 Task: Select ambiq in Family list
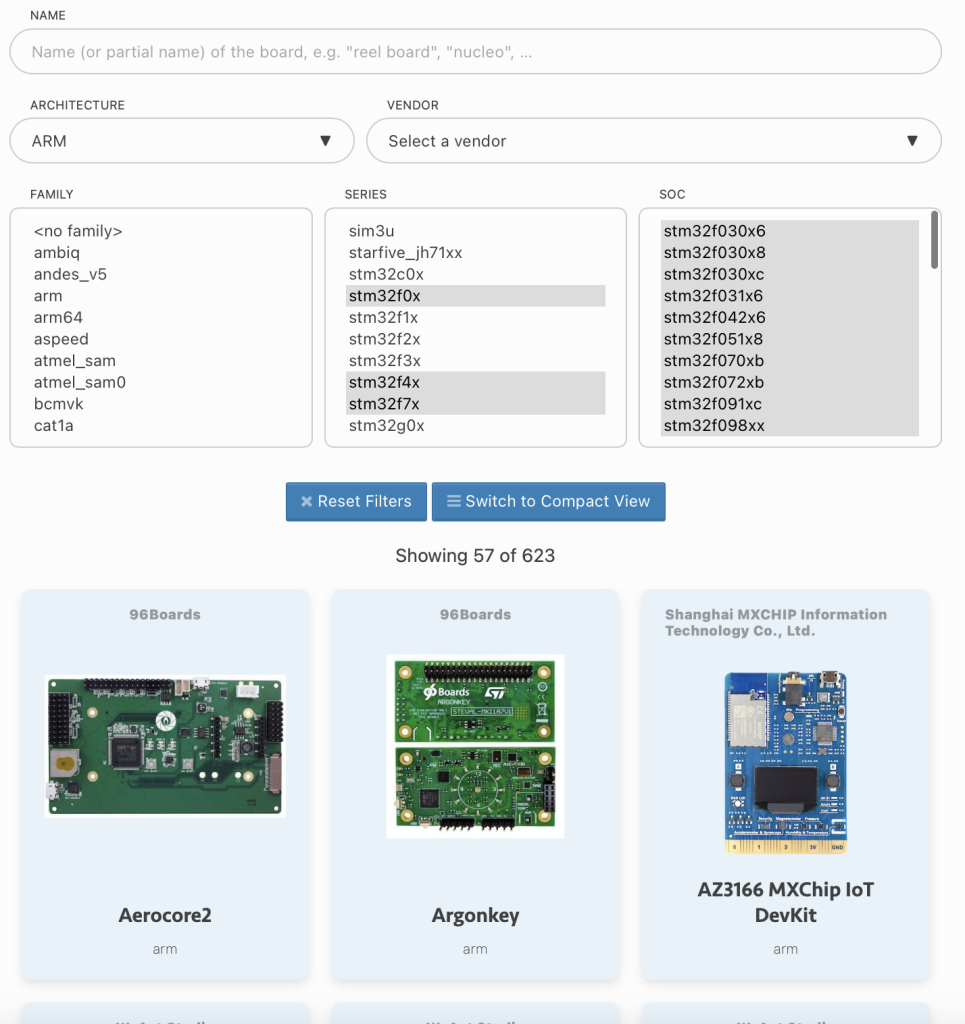coord(161,253)
